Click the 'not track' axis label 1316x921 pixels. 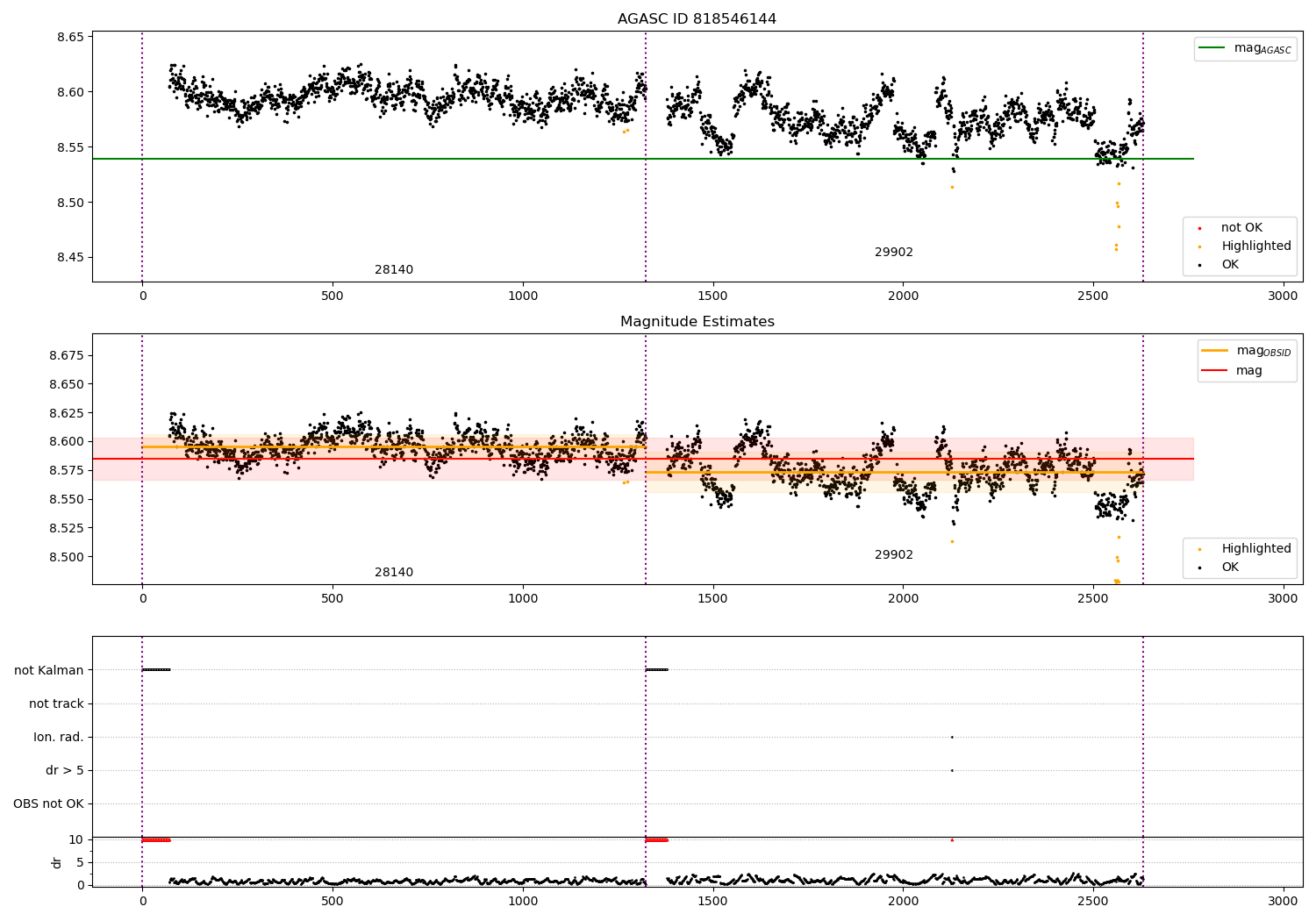(56, 703)
